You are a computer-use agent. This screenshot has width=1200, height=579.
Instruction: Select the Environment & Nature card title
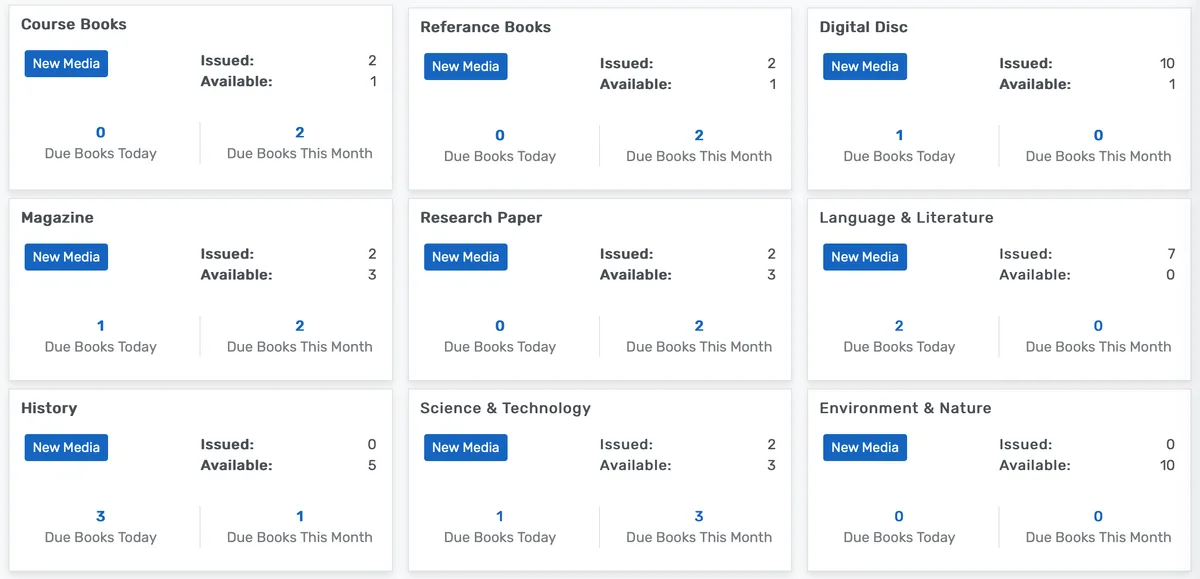point(905,408)
